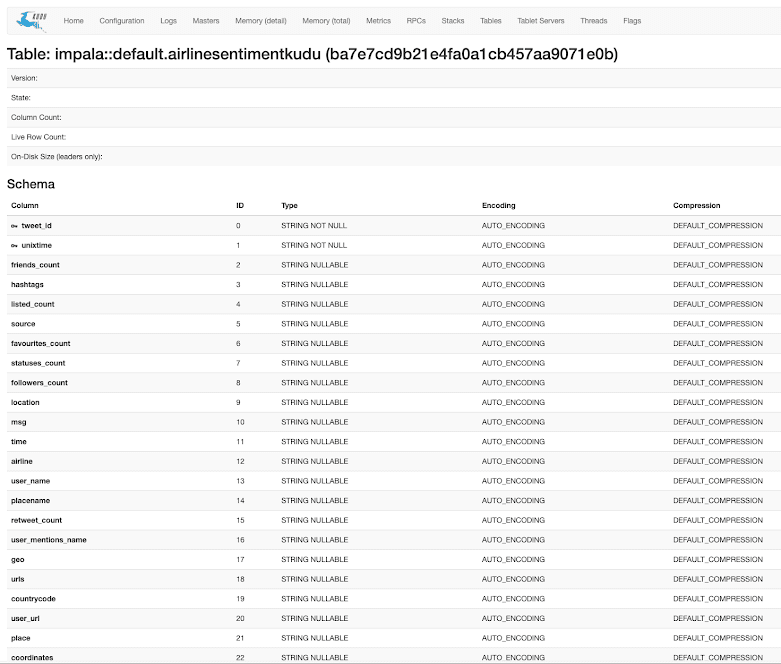Open the RPCs page

pos(416,21)
